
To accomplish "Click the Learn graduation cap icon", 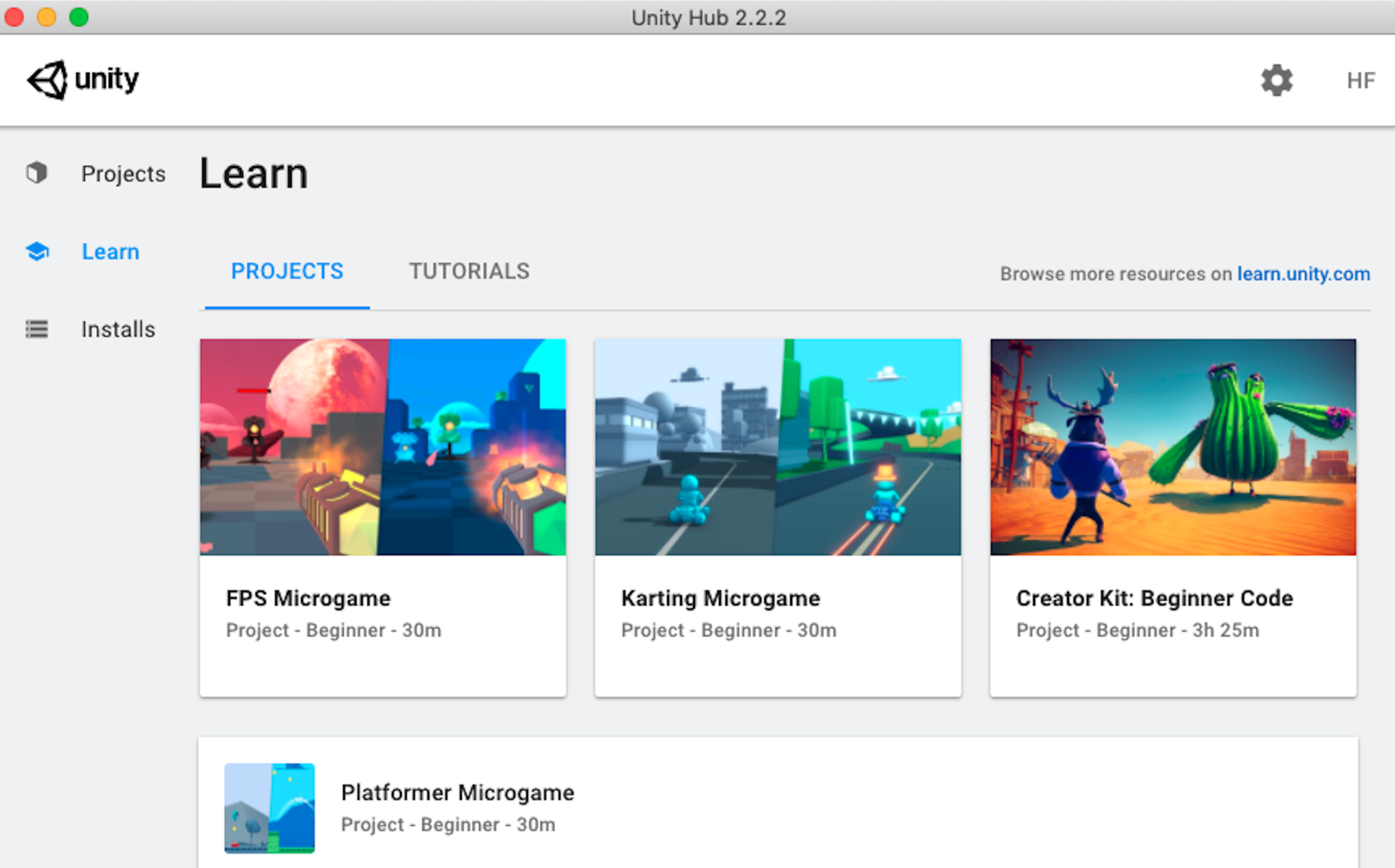I will tap(38, 252).
